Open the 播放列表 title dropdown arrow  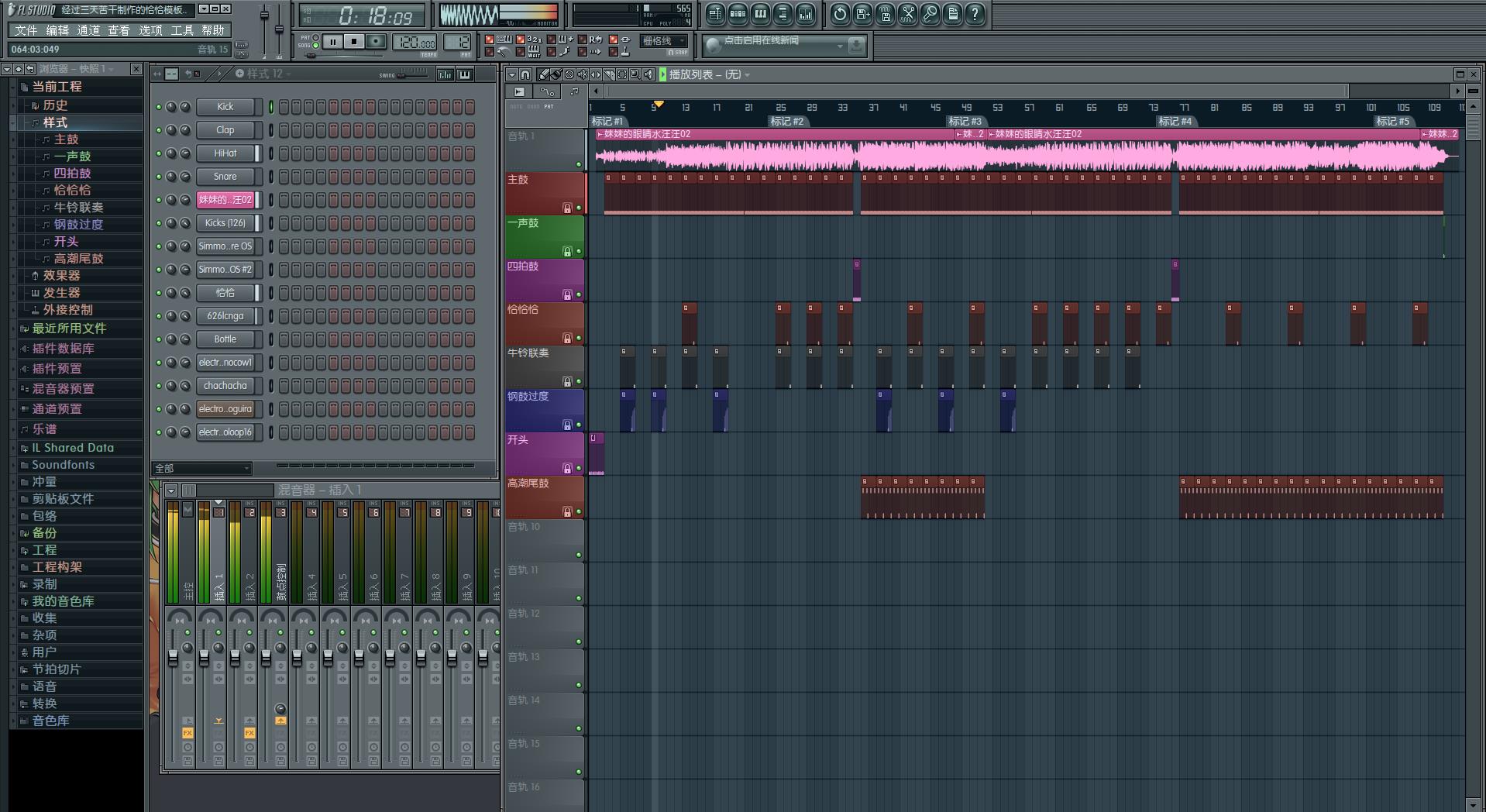[747, 75]
